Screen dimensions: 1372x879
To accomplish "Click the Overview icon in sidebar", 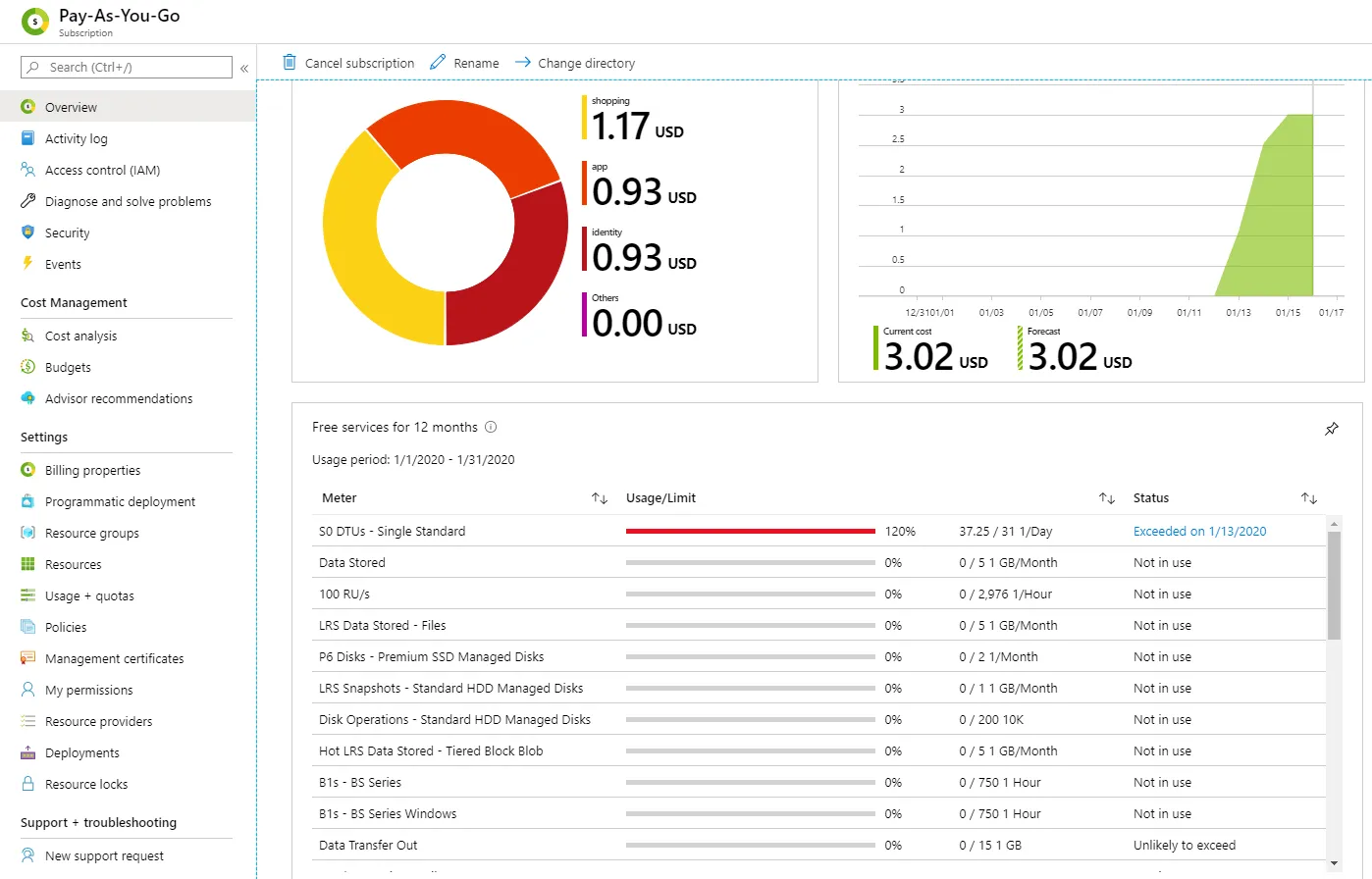I will [x=27, y=107].
